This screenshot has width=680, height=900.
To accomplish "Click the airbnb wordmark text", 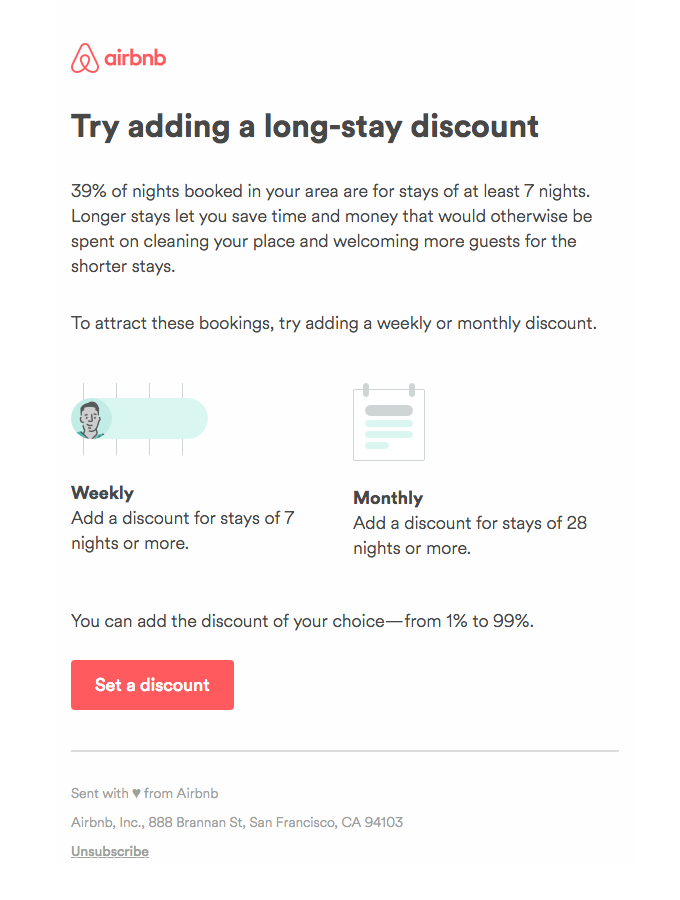I will [x=135, y=57].
